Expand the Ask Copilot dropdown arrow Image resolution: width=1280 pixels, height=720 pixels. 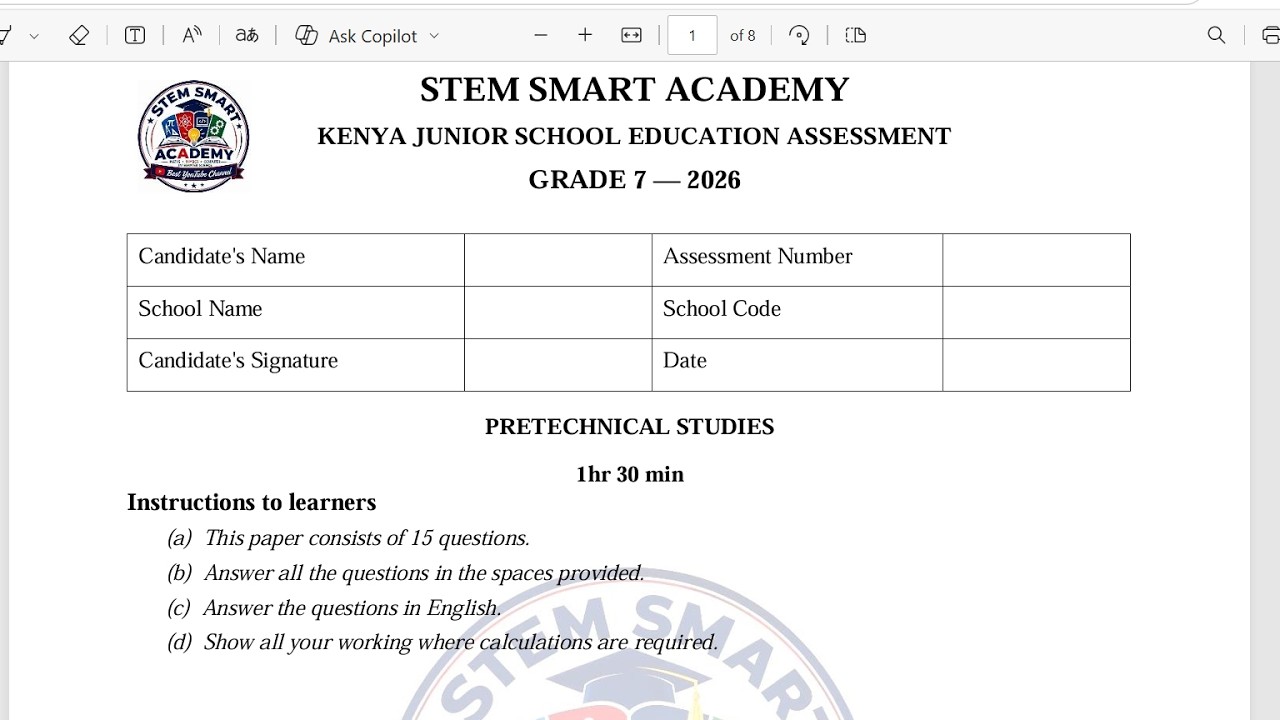tap(434, 36)
